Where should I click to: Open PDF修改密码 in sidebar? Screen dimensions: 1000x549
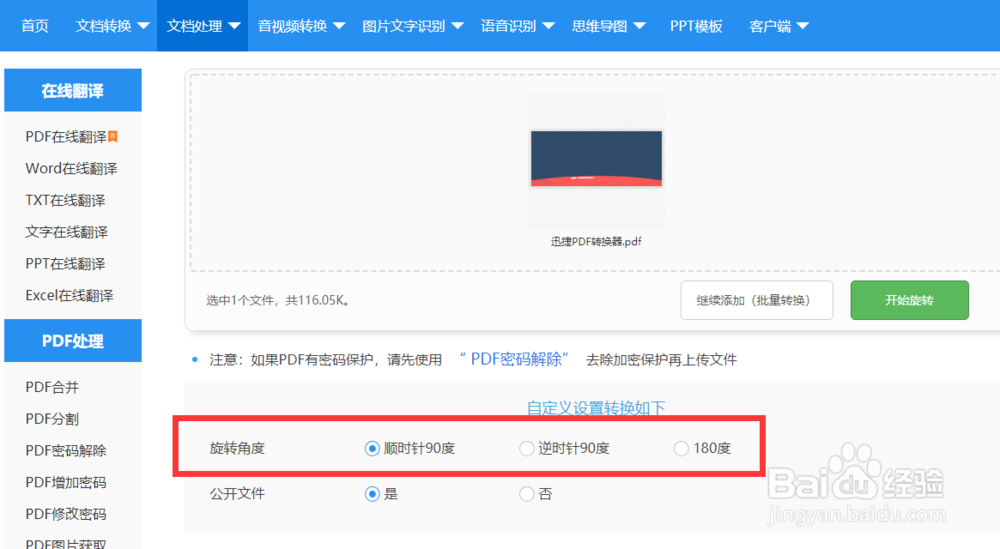click(66, 515)
